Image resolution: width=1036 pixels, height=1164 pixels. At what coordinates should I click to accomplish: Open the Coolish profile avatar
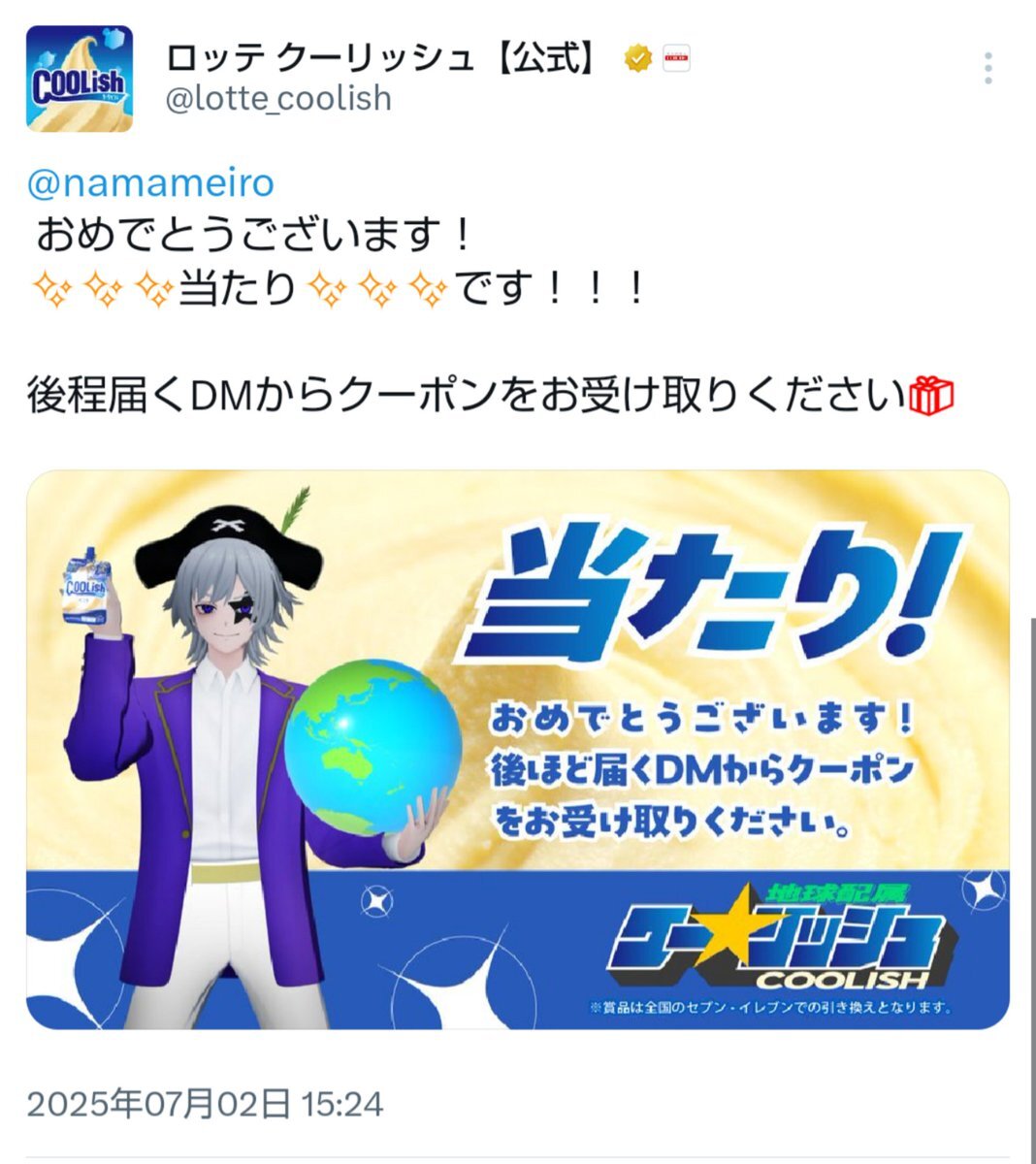[x=79, y=79]
